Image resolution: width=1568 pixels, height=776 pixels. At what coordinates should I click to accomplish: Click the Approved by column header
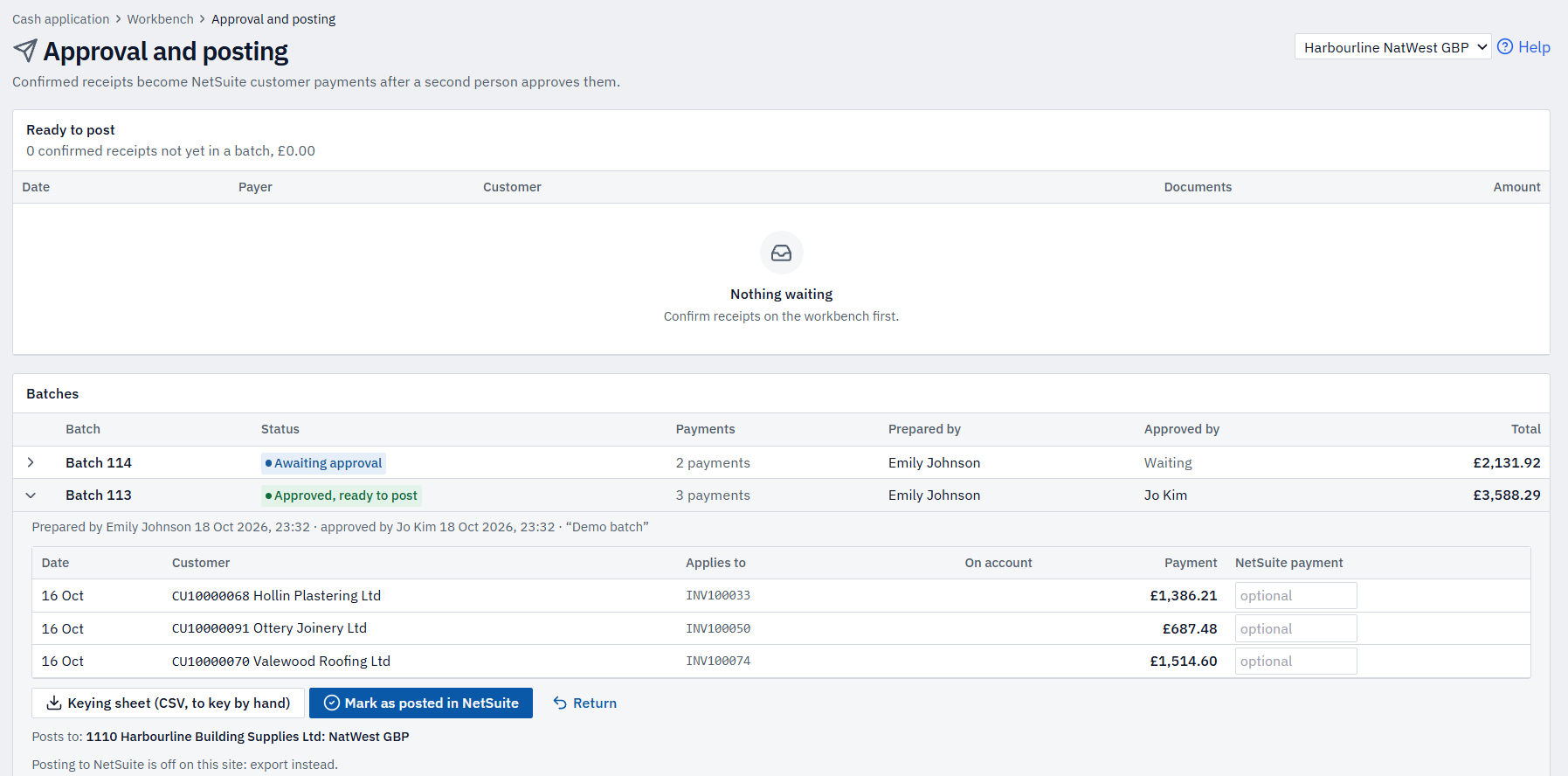coord(1182,429)
